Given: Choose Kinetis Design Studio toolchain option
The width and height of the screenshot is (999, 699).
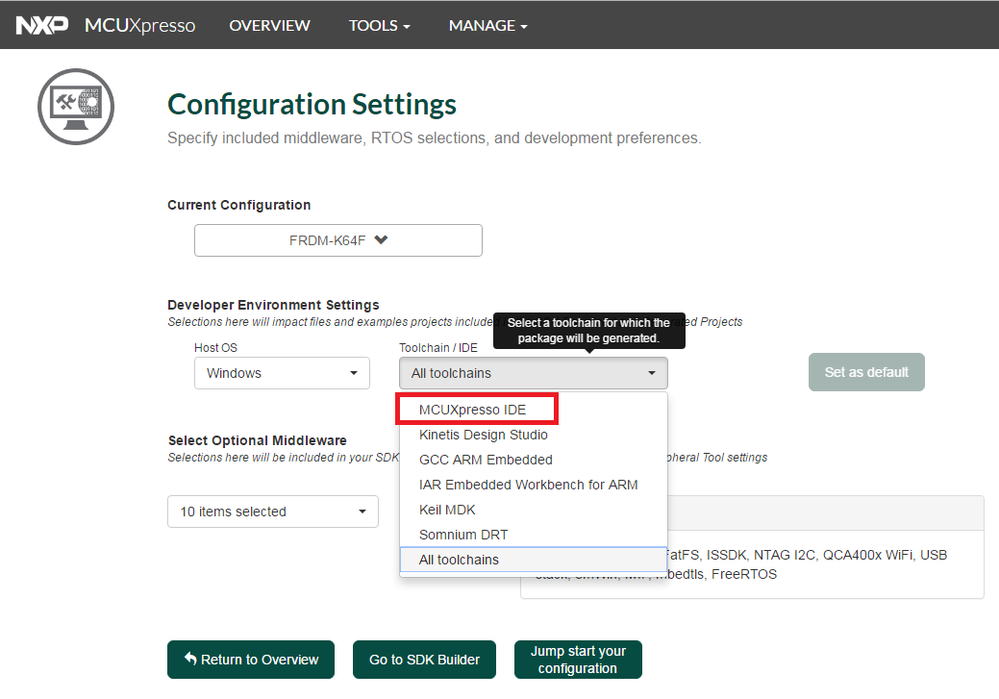Looking at the screenshot, I should point(483,435).
